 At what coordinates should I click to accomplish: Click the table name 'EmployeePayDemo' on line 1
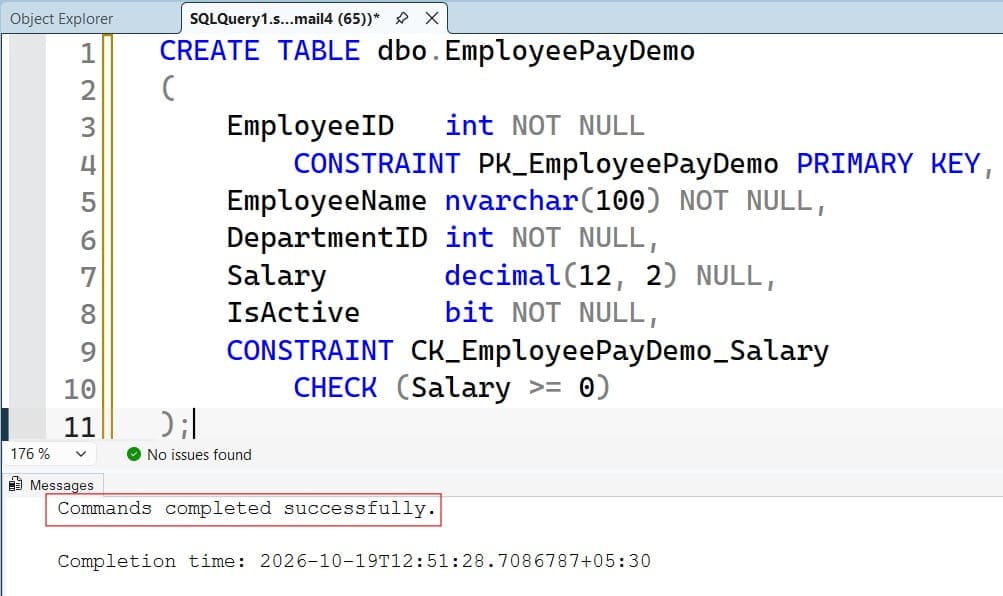569,52
